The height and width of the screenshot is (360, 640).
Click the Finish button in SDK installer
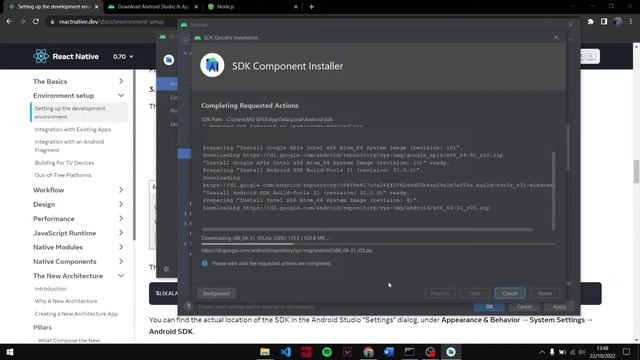point(545,293)
